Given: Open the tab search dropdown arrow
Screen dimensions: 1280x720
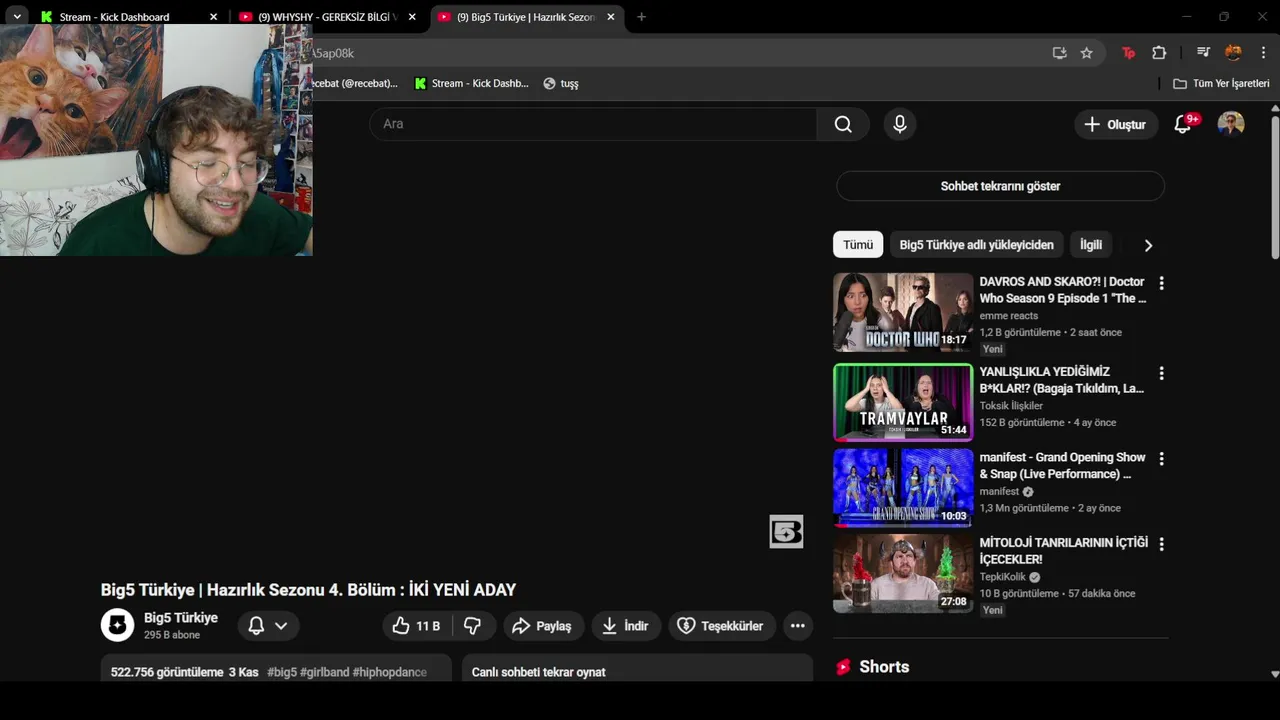Looking at the screenshot, I should (x=17, y=17).
